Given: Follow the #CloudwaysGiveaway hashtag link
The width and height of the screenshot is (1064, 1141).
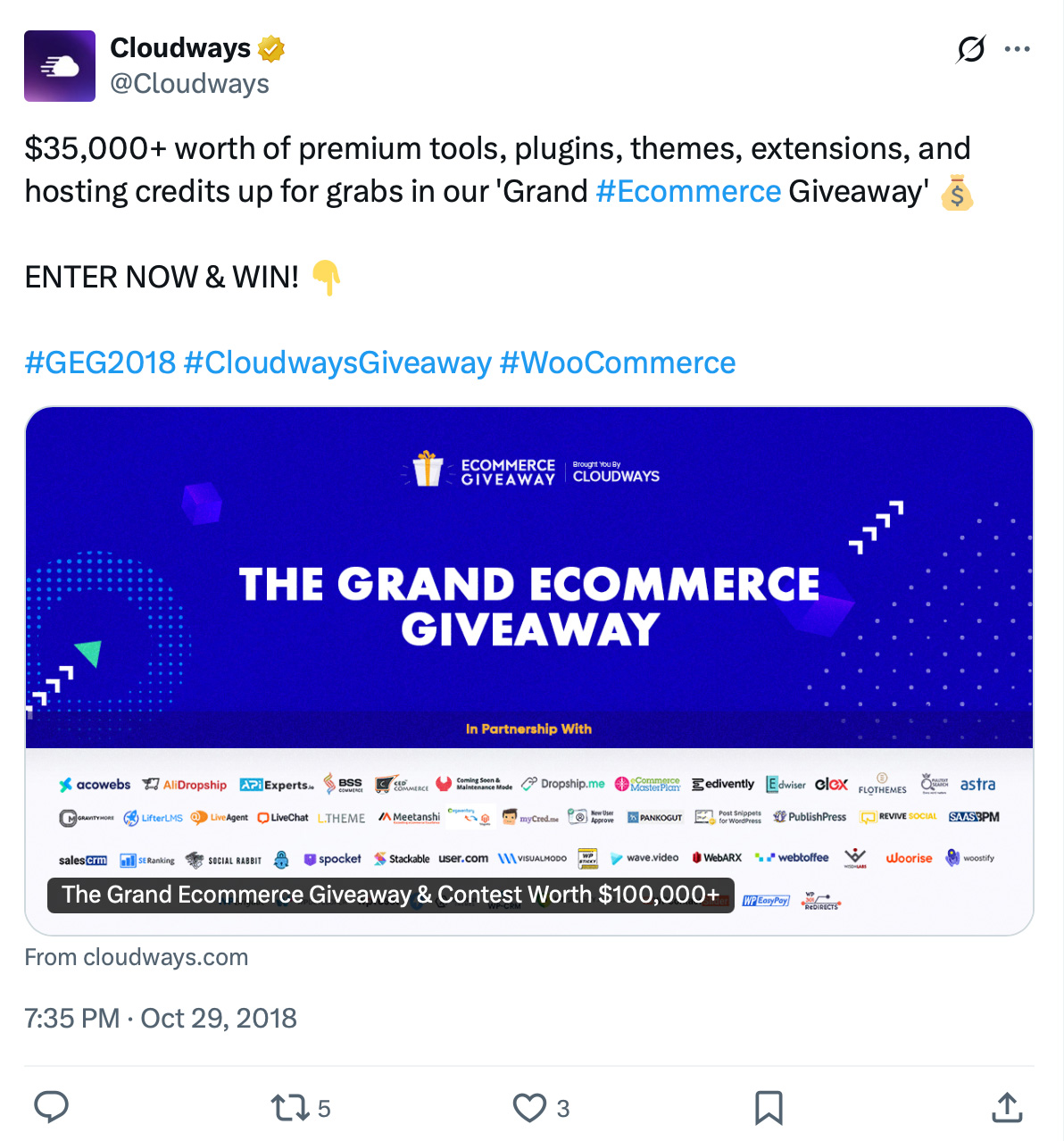Looking at the screenshot, I should coord(336,362).
